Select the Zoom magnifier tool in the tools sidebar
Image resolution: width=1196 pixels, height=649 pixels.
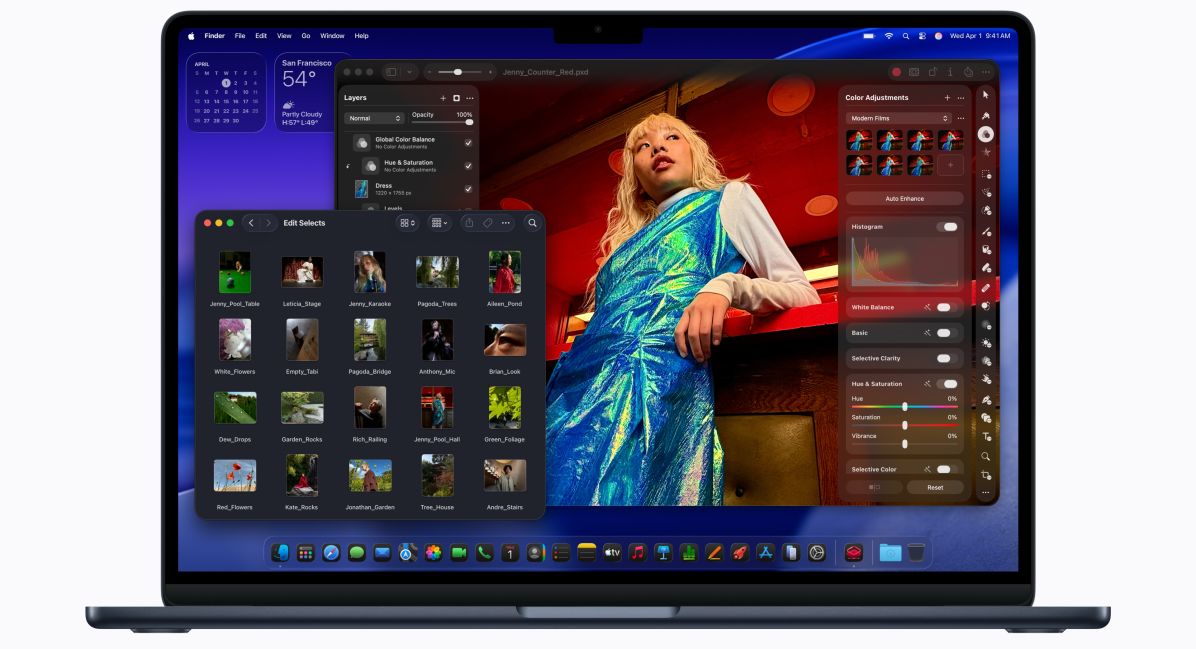click(986, 456)
